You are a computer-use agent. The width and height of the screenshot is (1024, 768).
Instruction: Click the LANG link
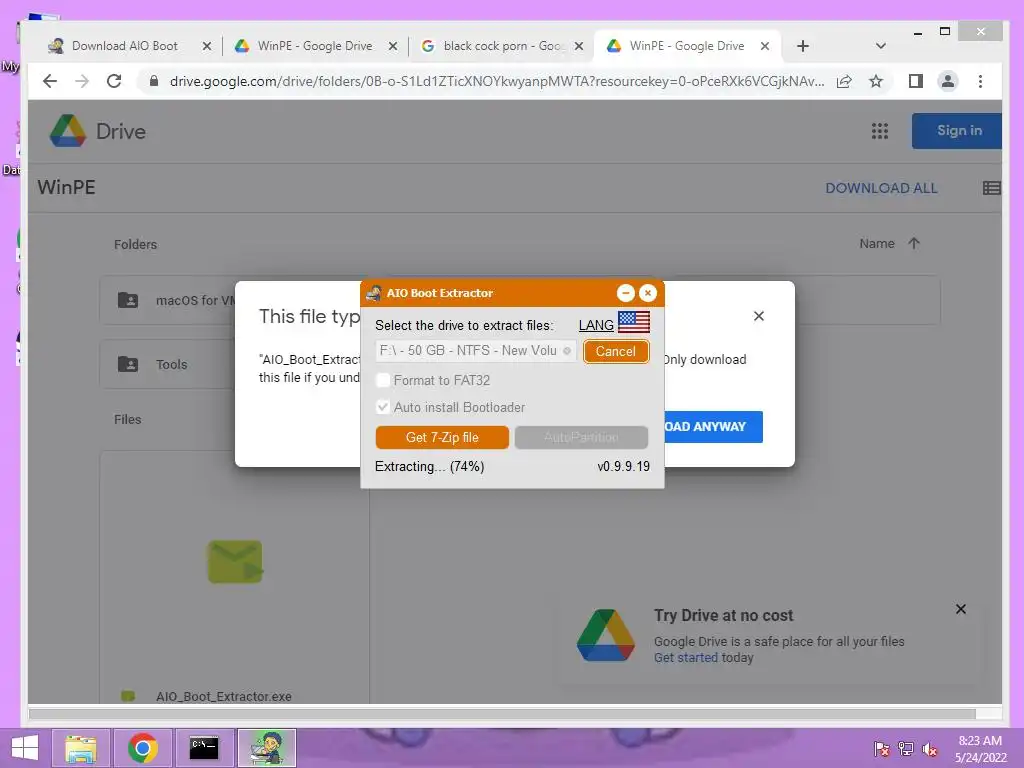(x=596, y=325)
